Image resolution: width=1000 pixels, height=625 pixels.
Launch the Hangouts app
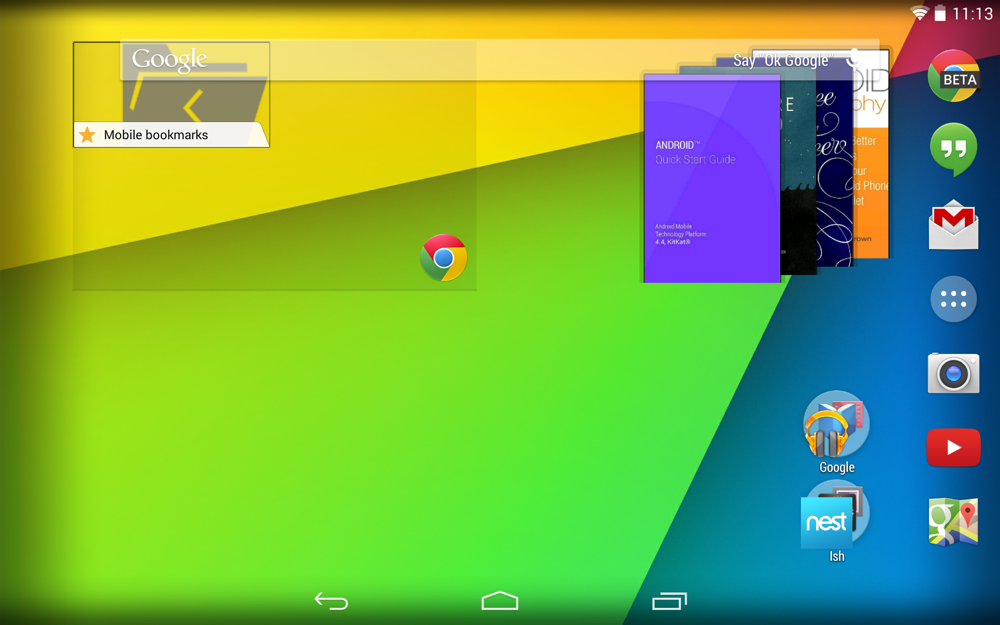coord(953,150)
